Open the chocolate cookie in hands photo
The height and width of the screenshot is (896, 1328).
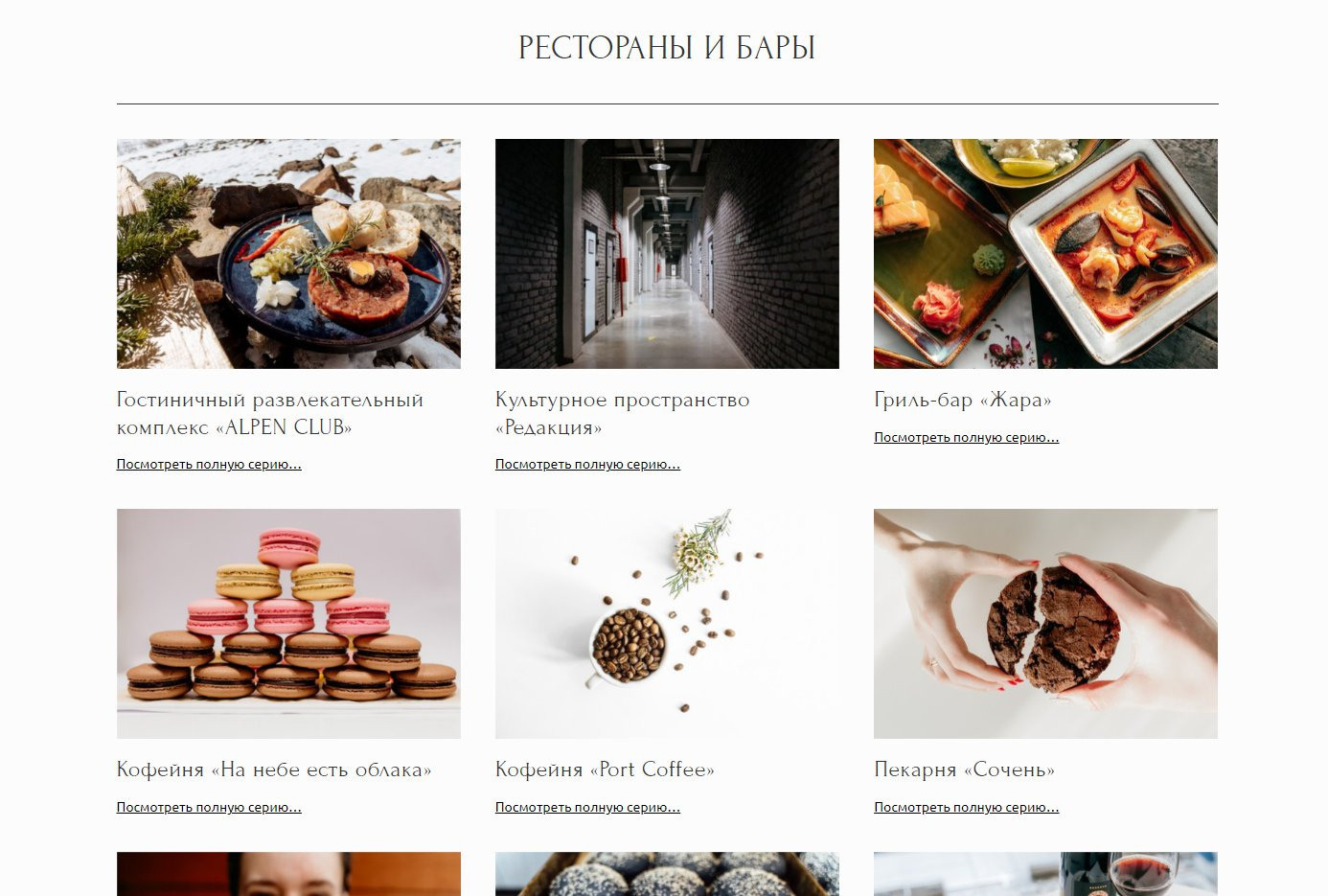(x=1045, y=624)
